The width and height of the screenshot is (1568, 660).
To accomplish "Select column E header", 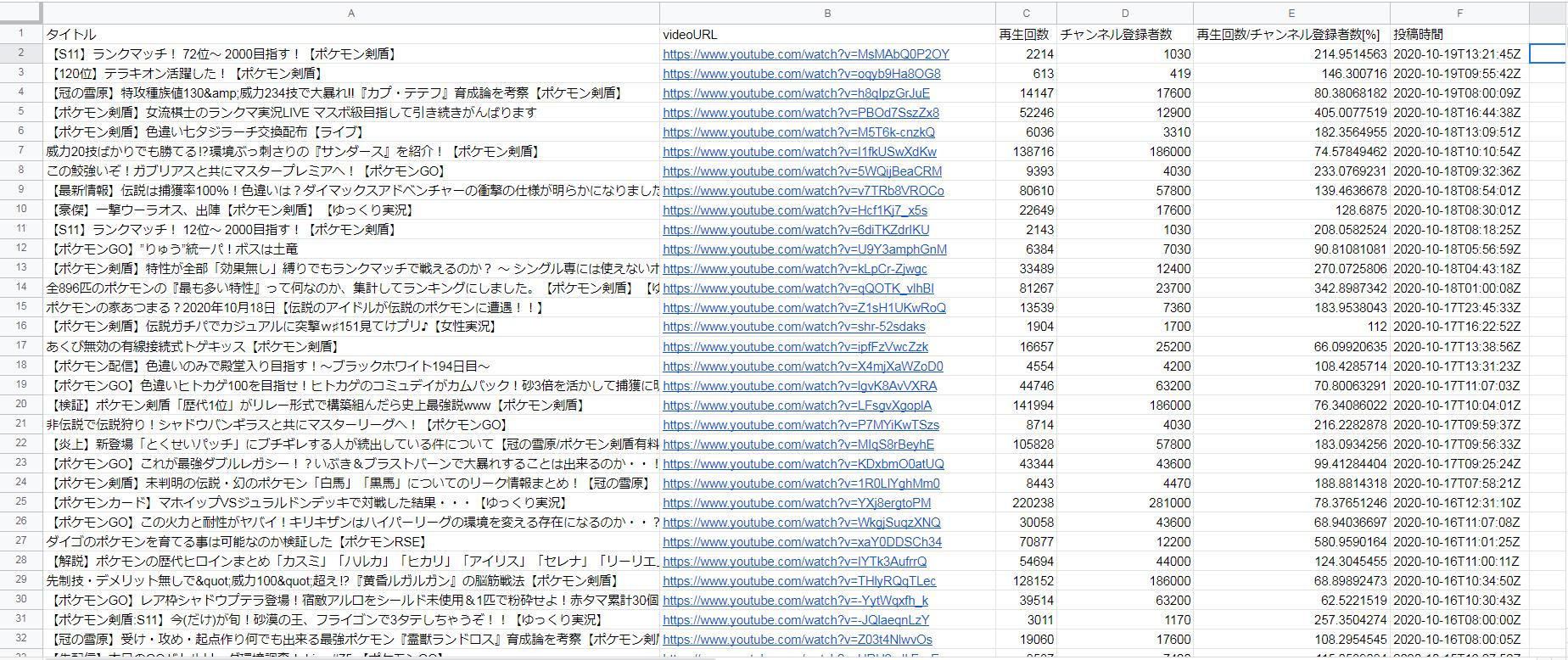I will (x=1291, y=13).
